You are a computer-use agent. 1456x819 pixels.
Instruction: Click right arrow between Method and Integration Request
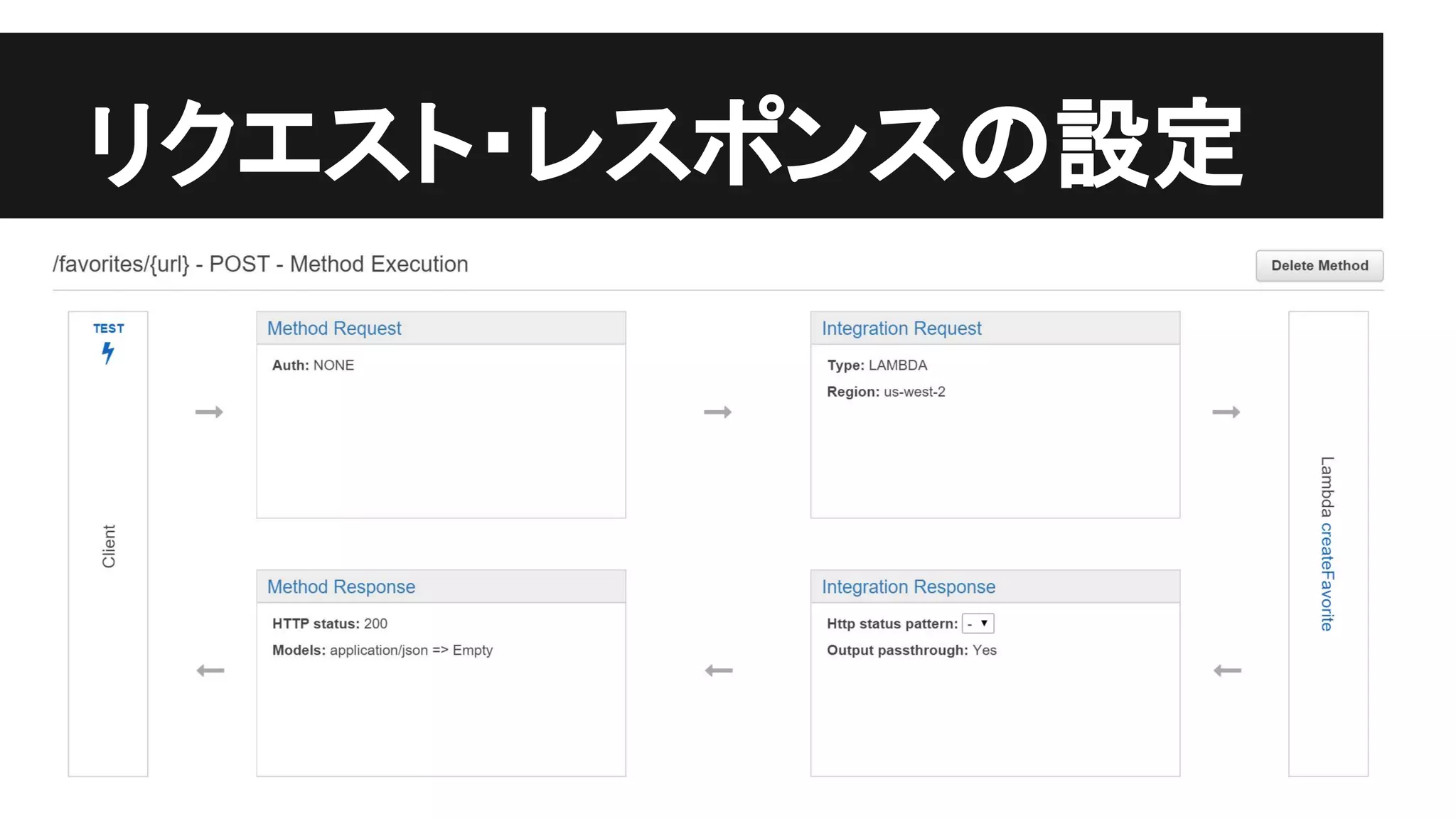coord(717,412)
